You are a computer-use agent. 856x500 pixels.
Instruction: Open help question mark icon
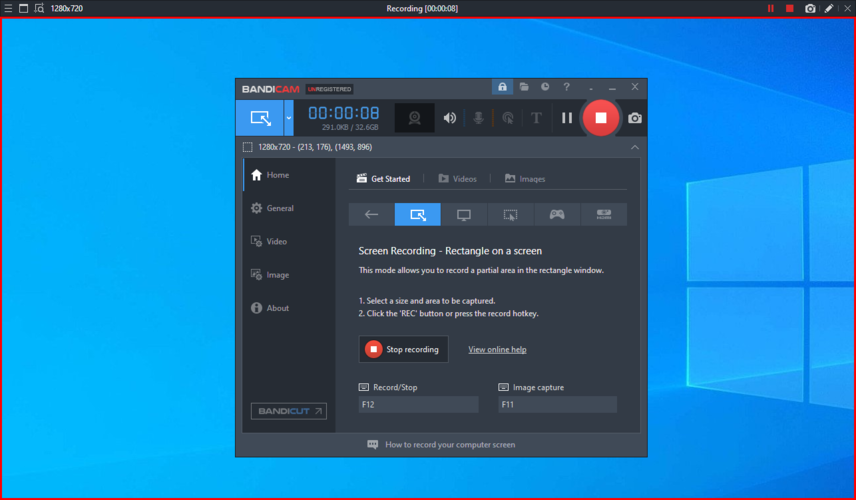click(x=567, y=87)
